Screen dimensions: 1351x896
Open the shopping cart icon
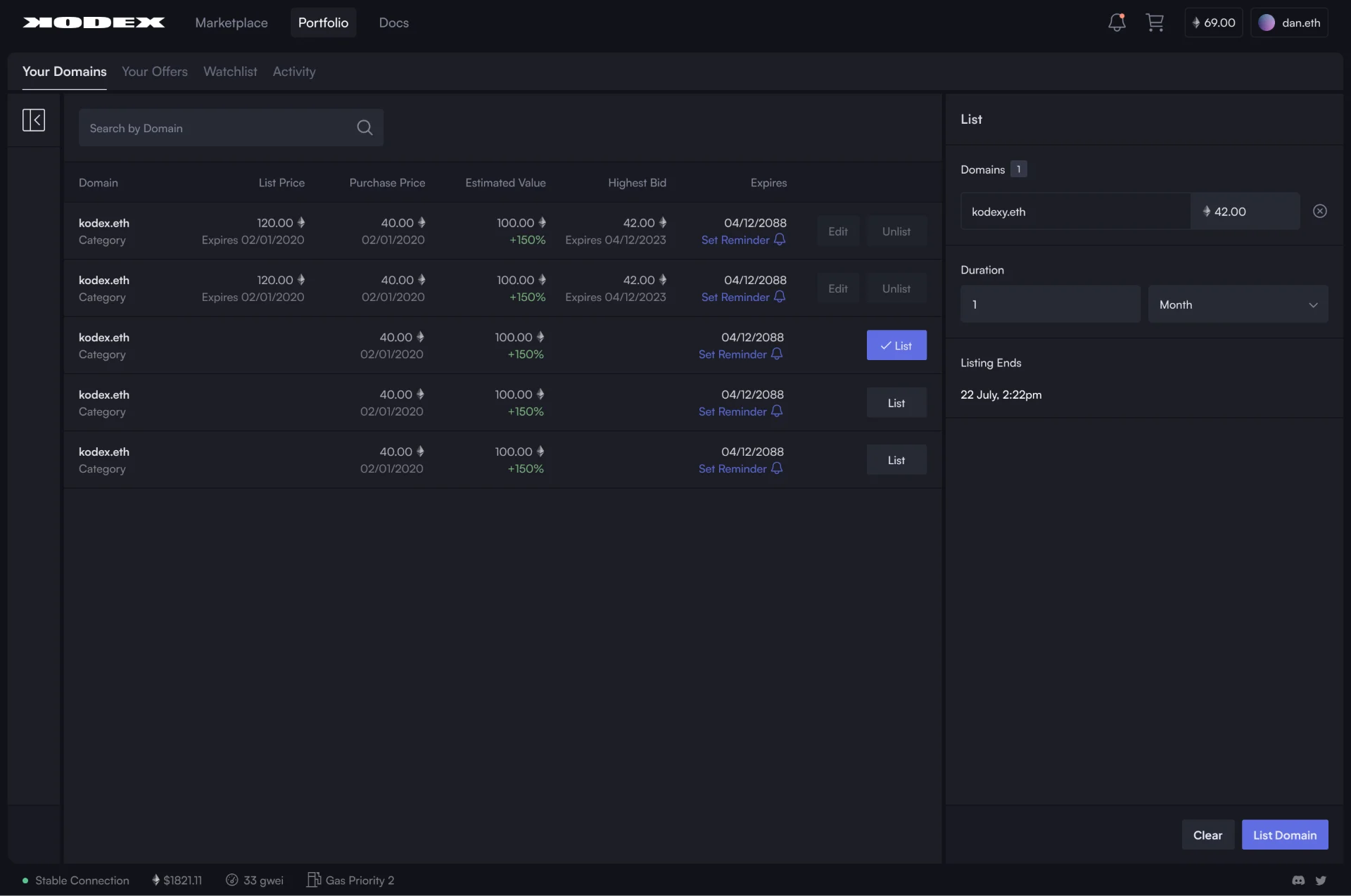point(1155,23)
